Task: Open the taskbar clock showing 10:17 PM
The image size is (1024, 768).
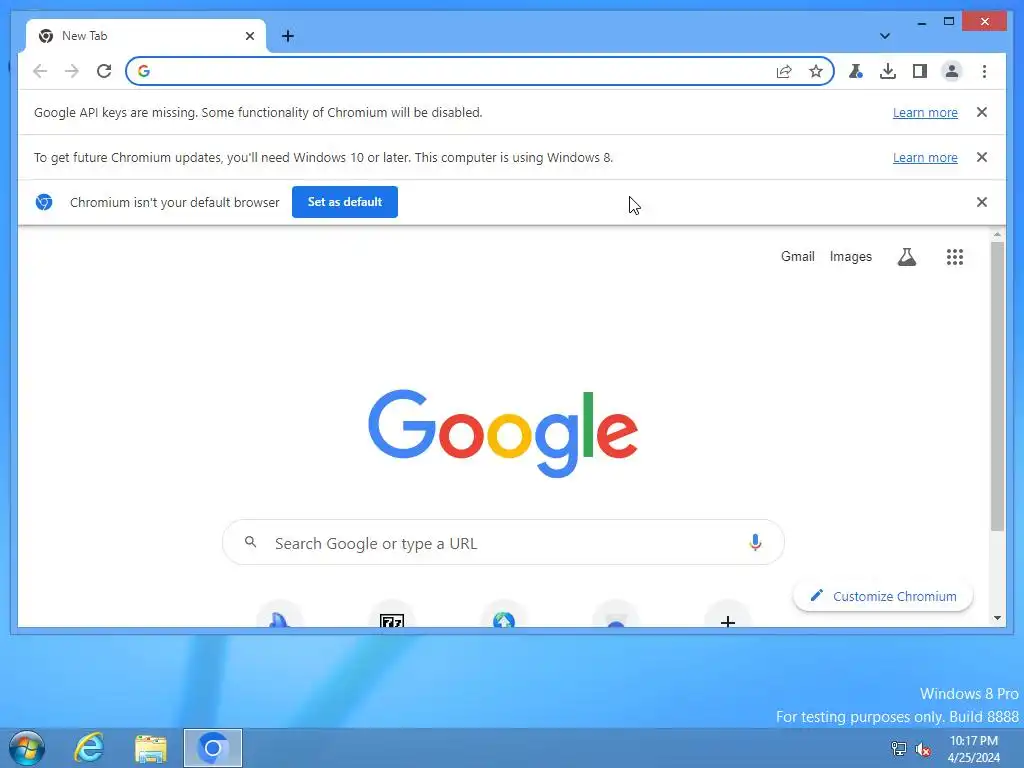Action: point(974,749)
